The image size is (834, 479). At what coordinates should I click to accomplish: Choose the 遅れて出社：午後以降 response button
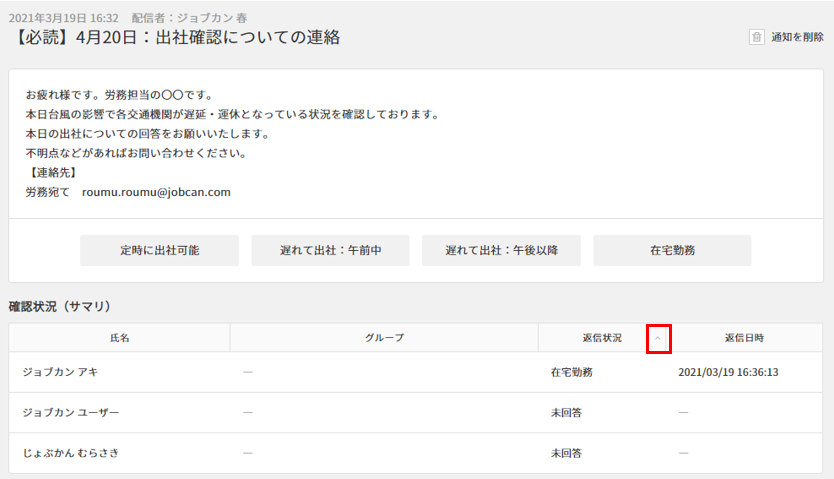coord(501,251)
